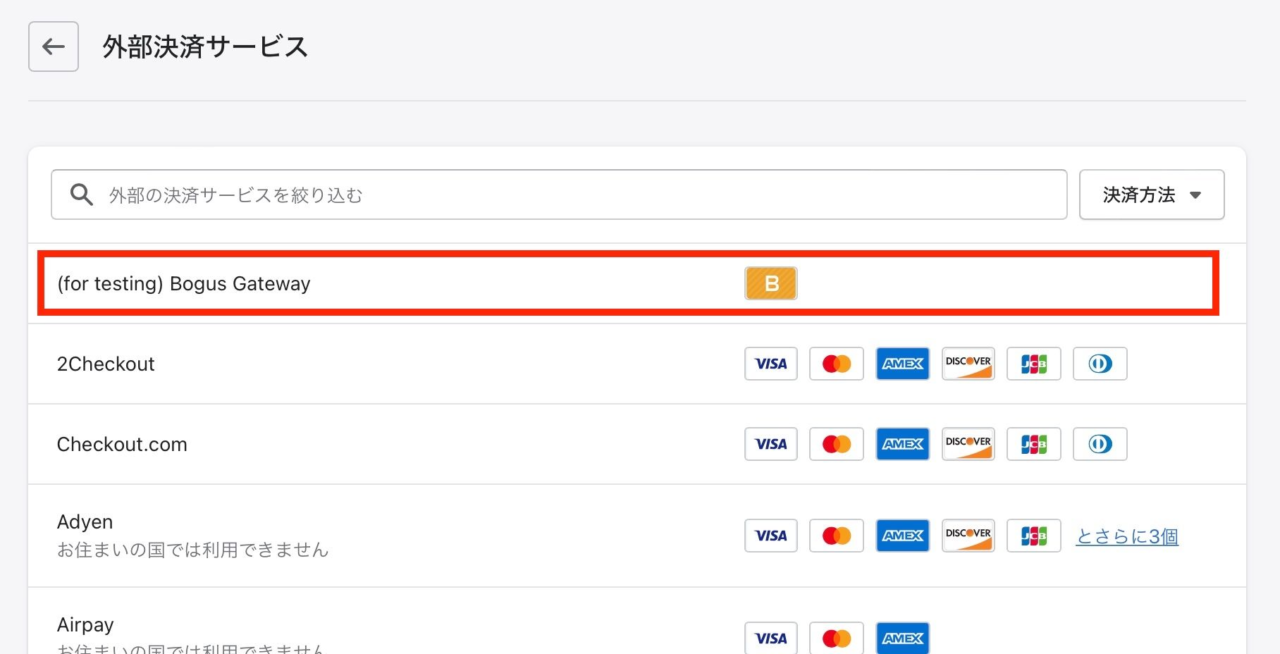Click the JCB icon in Adyen row
The height and width of the screenshot is (654, 1280).
tap(1034, 536)
